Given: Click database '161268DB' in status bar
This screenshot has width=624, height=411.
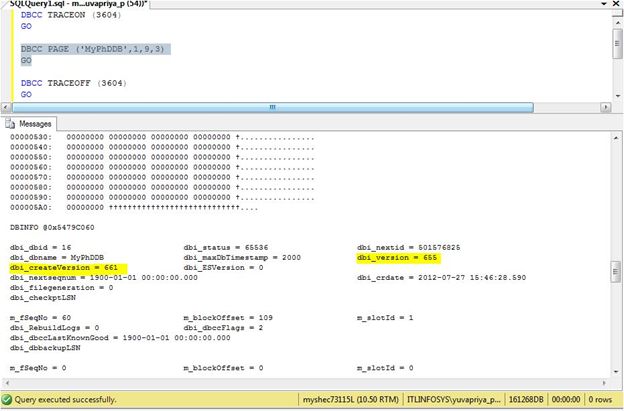Looking at the screenshot, I should point(526,399).
